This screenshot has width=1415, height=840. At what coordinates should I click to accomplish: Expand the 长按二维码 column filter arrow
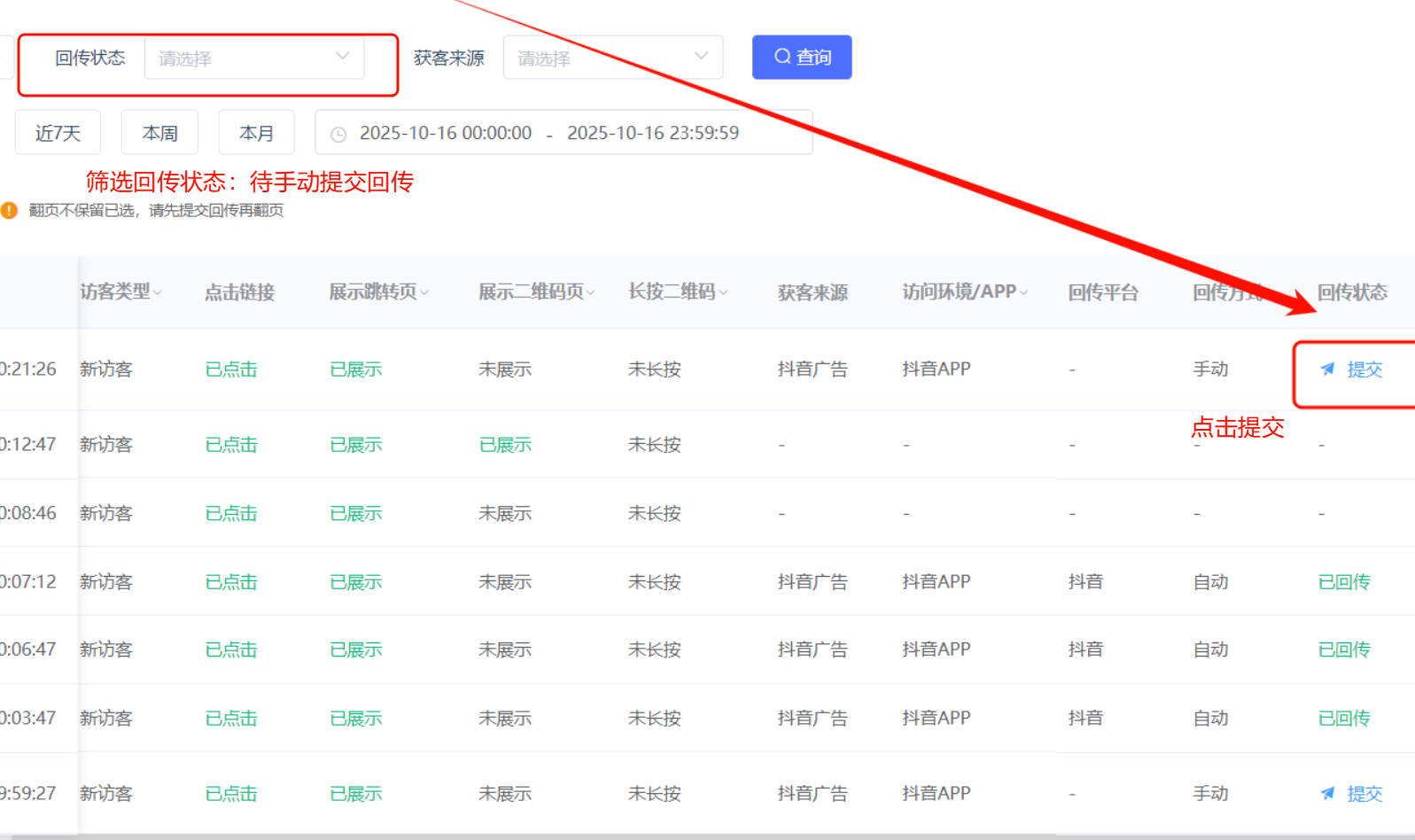click(x=724, y=292)
